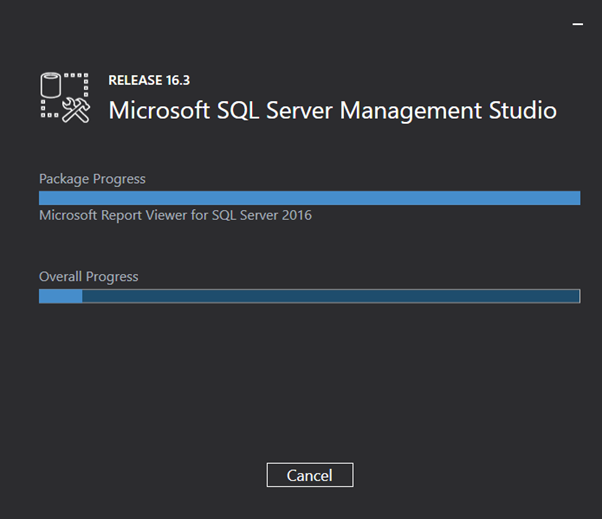Click the word Microsoft in the title
The height and width of the screenshot is (519, 602).
pyautogui.click(x=159, y=110)
